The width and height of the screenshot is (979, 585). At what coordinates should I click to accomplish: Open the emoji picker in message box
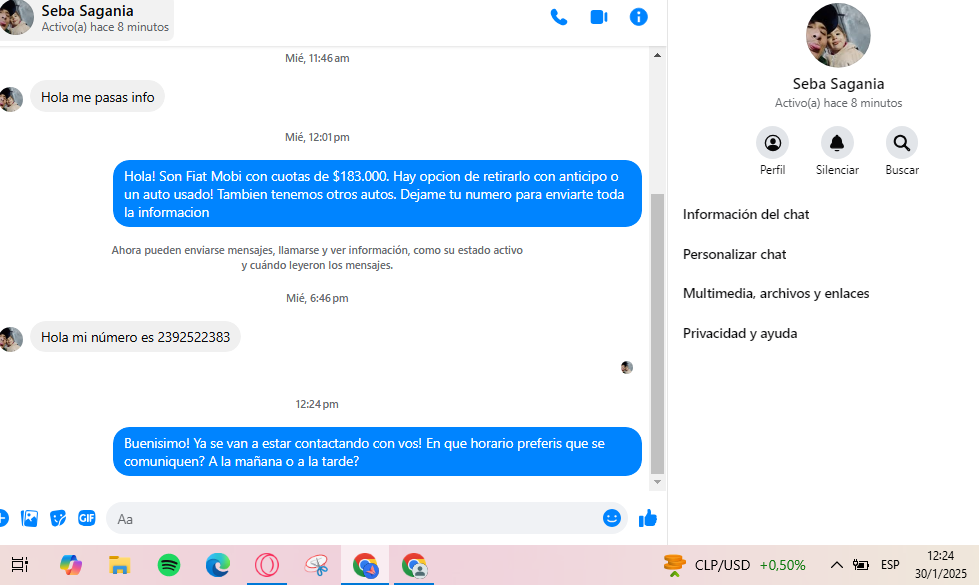[x=612, y=518]
